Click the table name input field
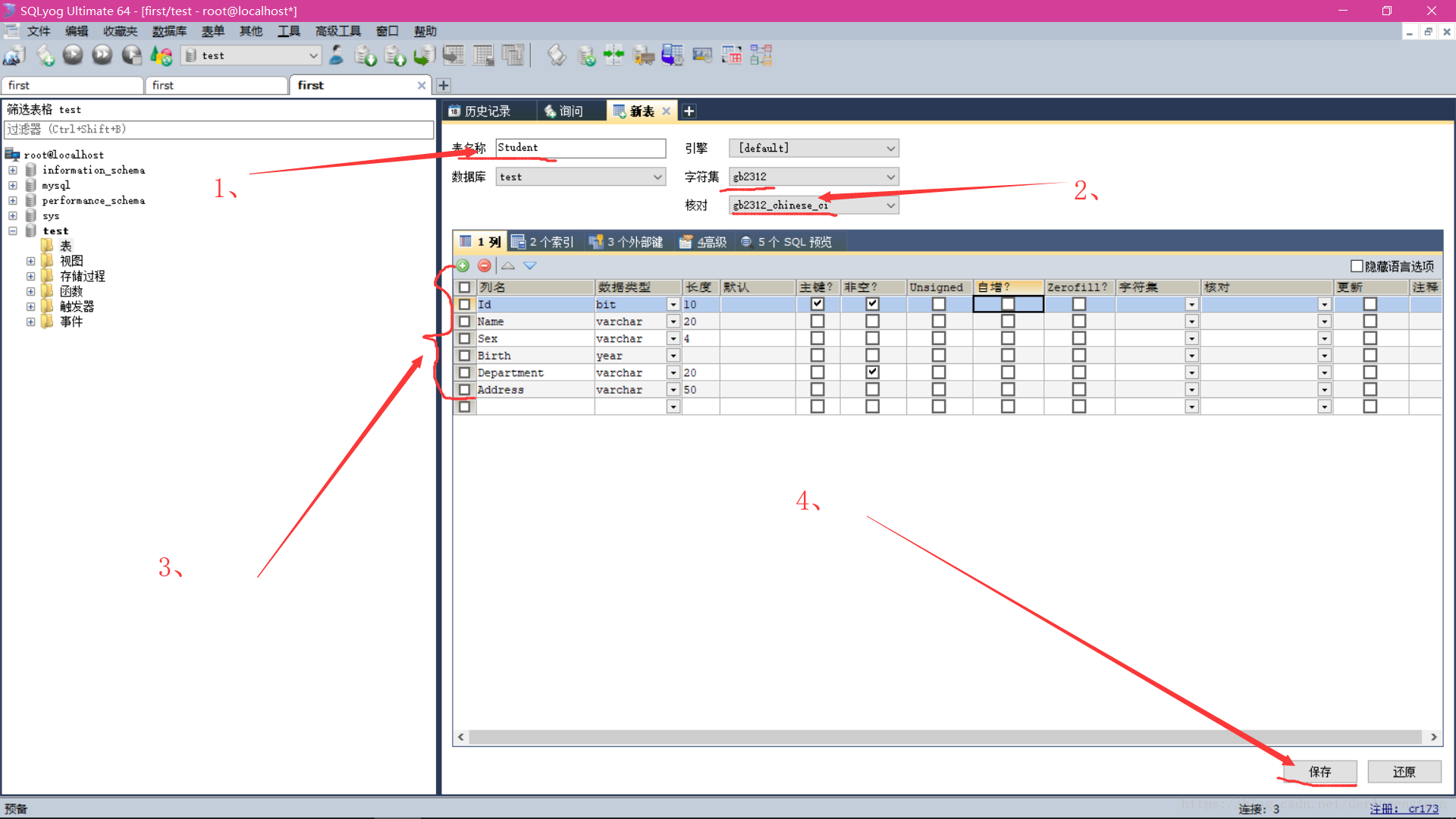This screenshot has width=1456, height=819. (580, 148)
